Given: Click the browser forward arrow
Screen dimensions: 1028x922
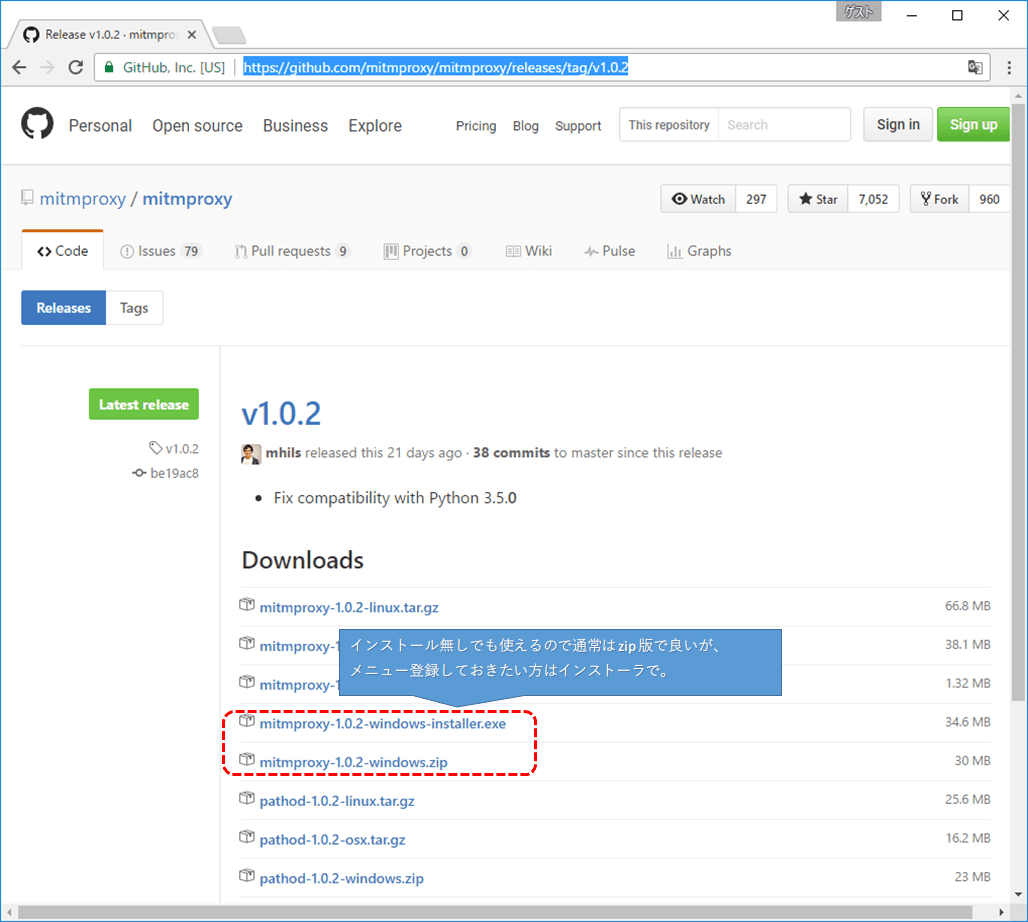Looking at the screenshot, I should [x=47, y=68].
